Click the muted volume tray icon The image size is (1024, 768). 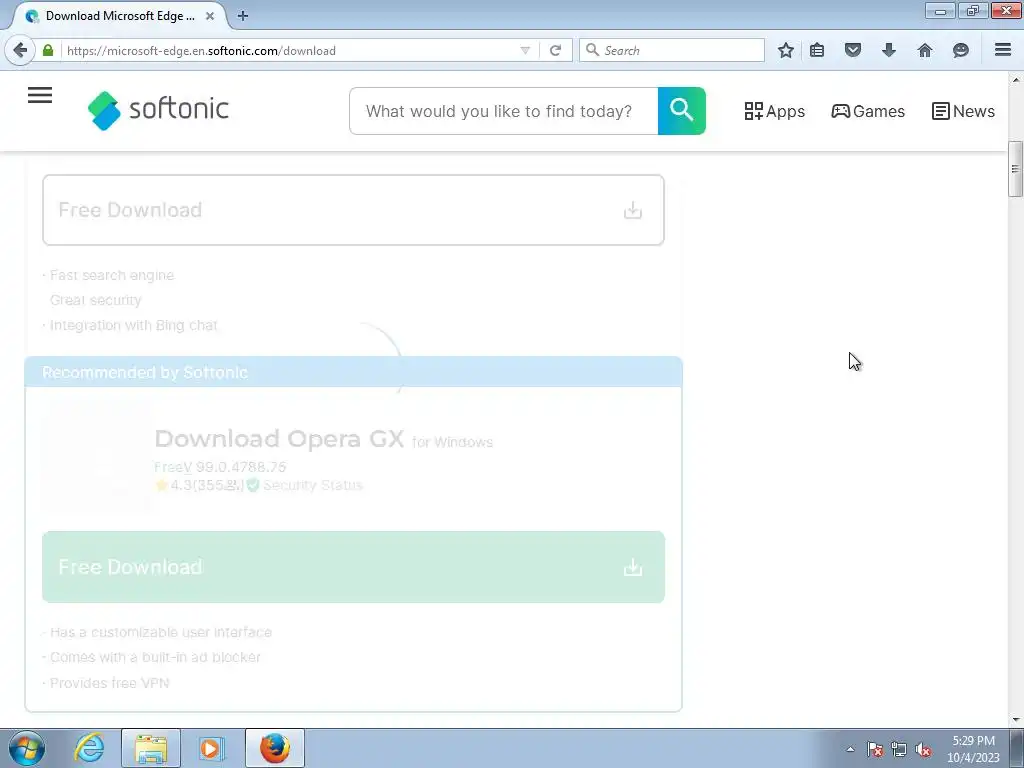pyautogui.click(x=923, y=749)
